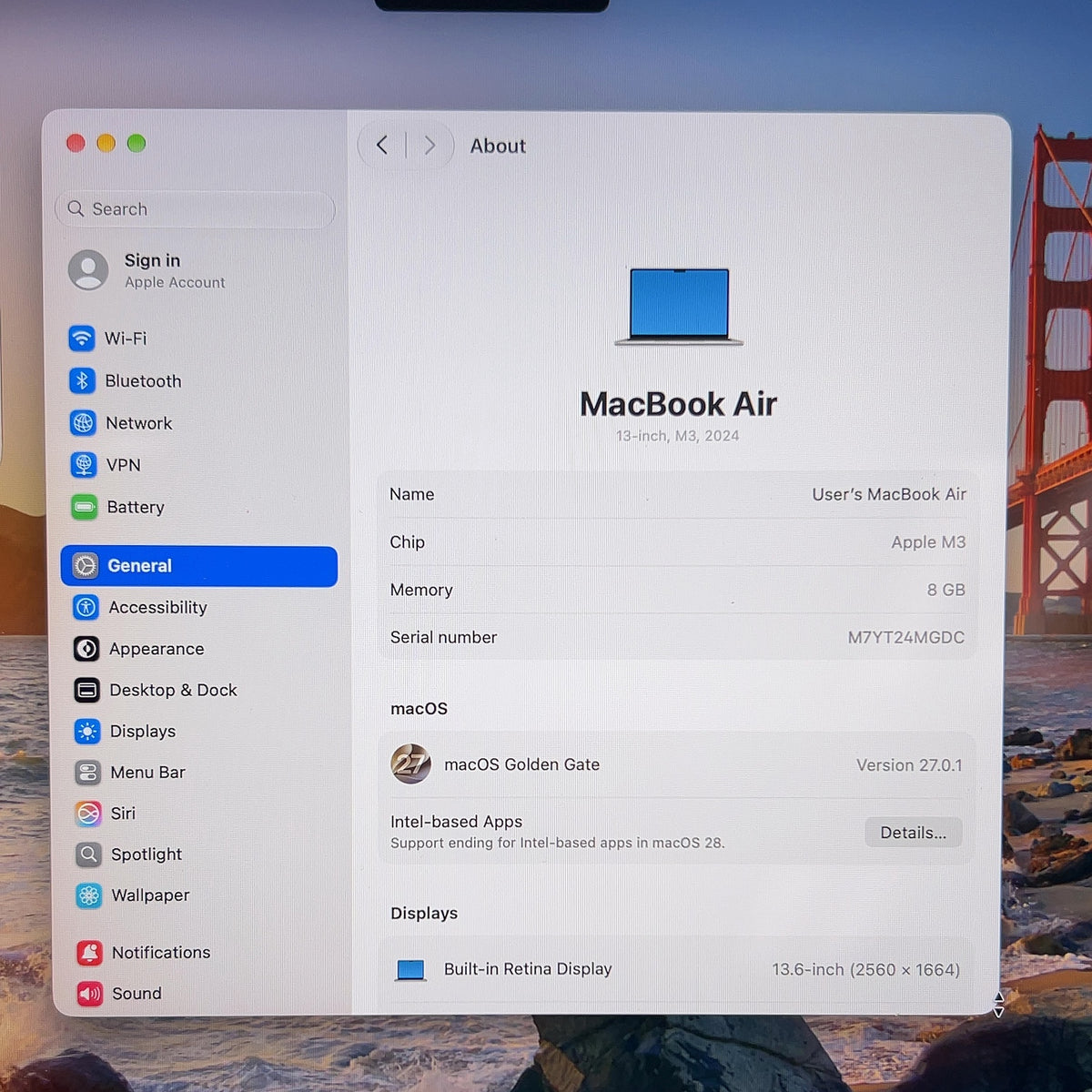Click the Appearance icon in the sidebar
Viewport: 1092px width, 1092px height.
click(86, 649)
